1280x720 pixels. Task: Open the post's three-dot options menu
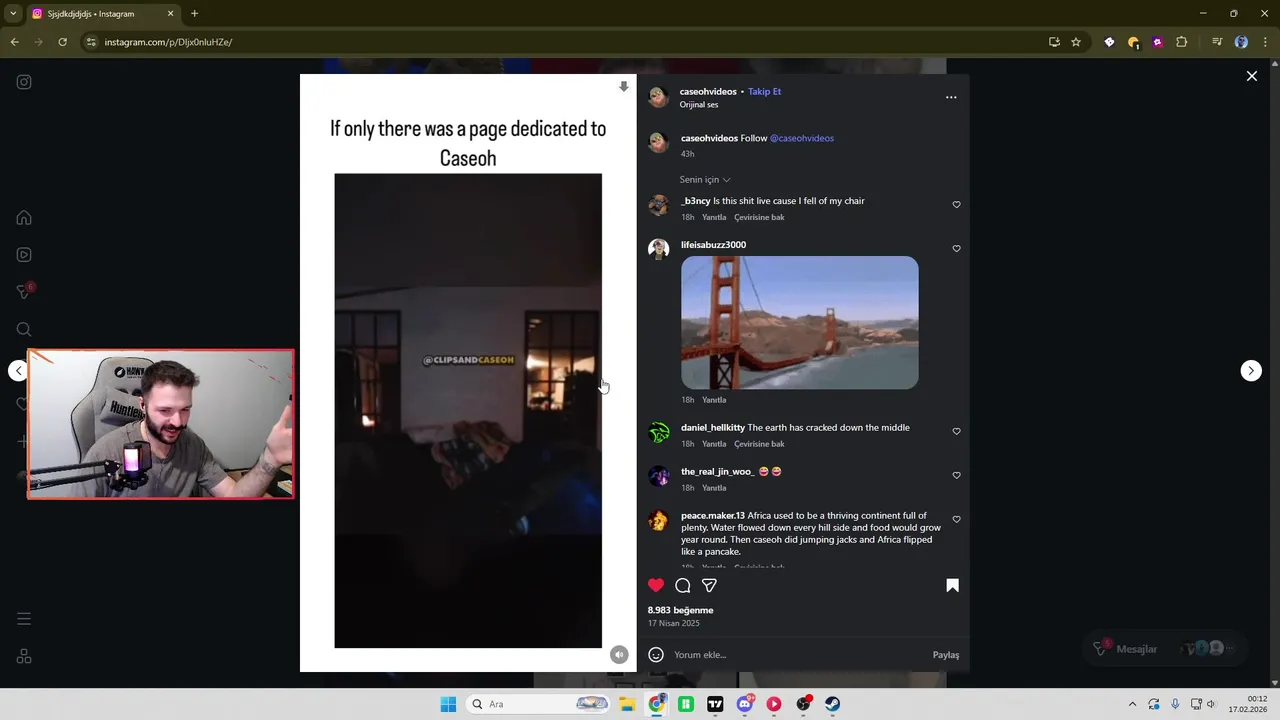click(951, 97)
